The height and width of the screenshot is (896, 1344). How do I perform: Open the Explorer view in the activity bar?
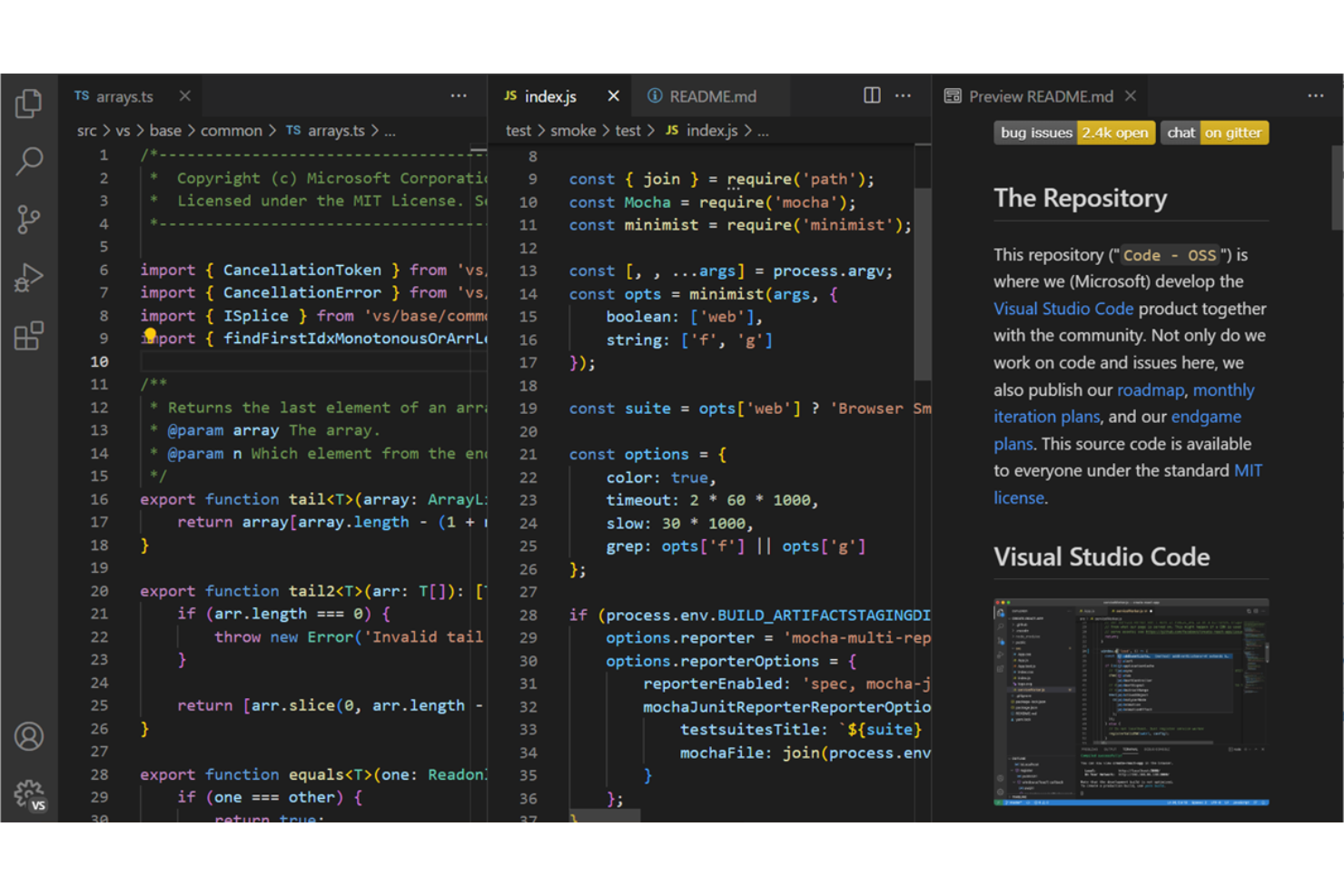point(28,103)
